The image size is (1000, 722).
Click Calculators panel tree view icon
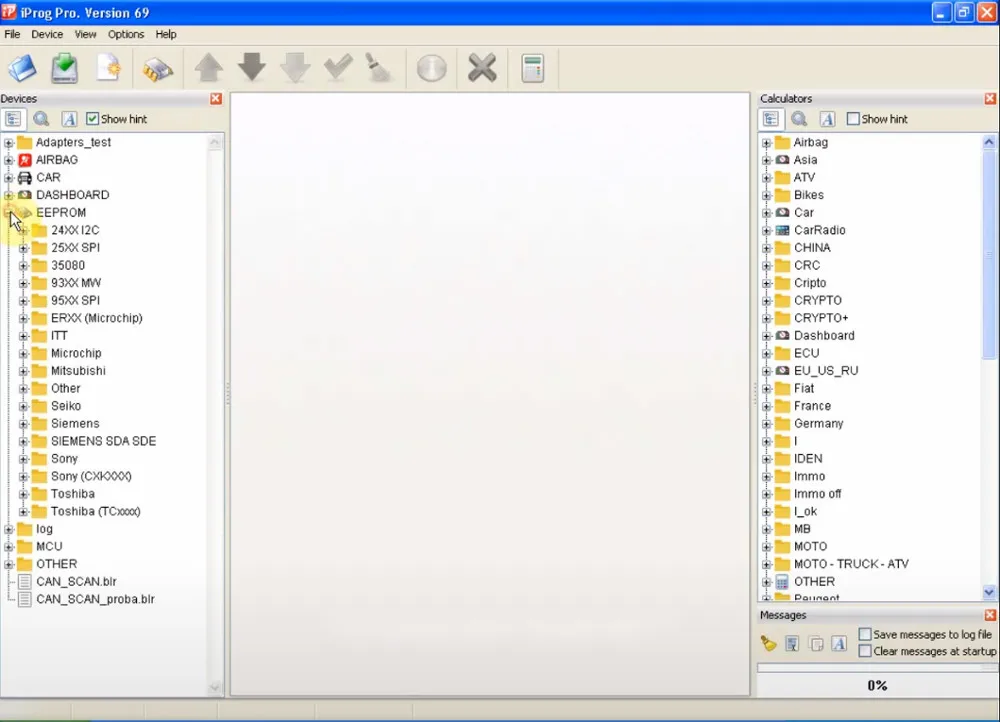coord(771,119)
